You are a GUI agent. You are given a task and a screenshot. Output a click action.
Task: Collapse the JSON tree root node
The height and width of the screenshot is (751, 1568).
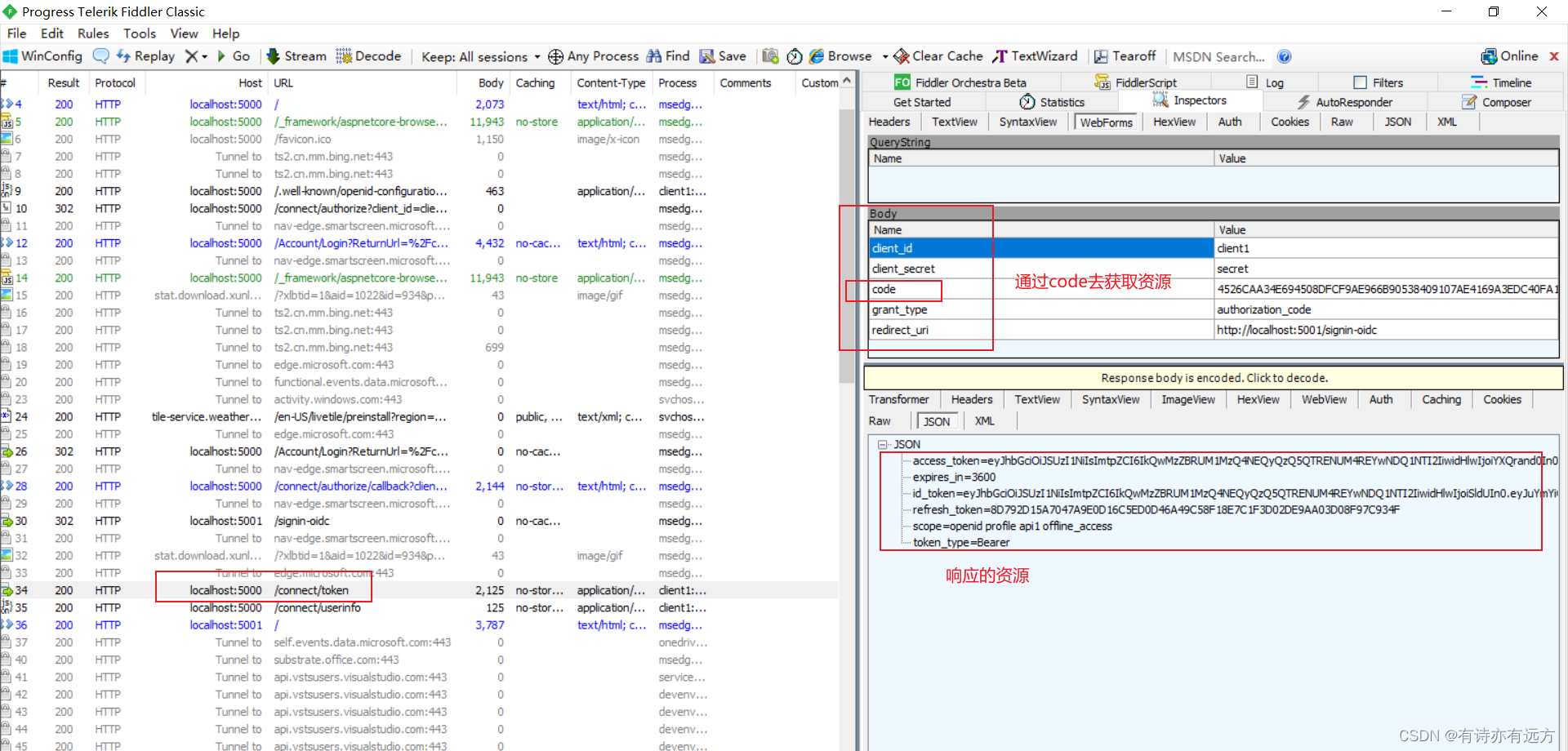[882, 444]
